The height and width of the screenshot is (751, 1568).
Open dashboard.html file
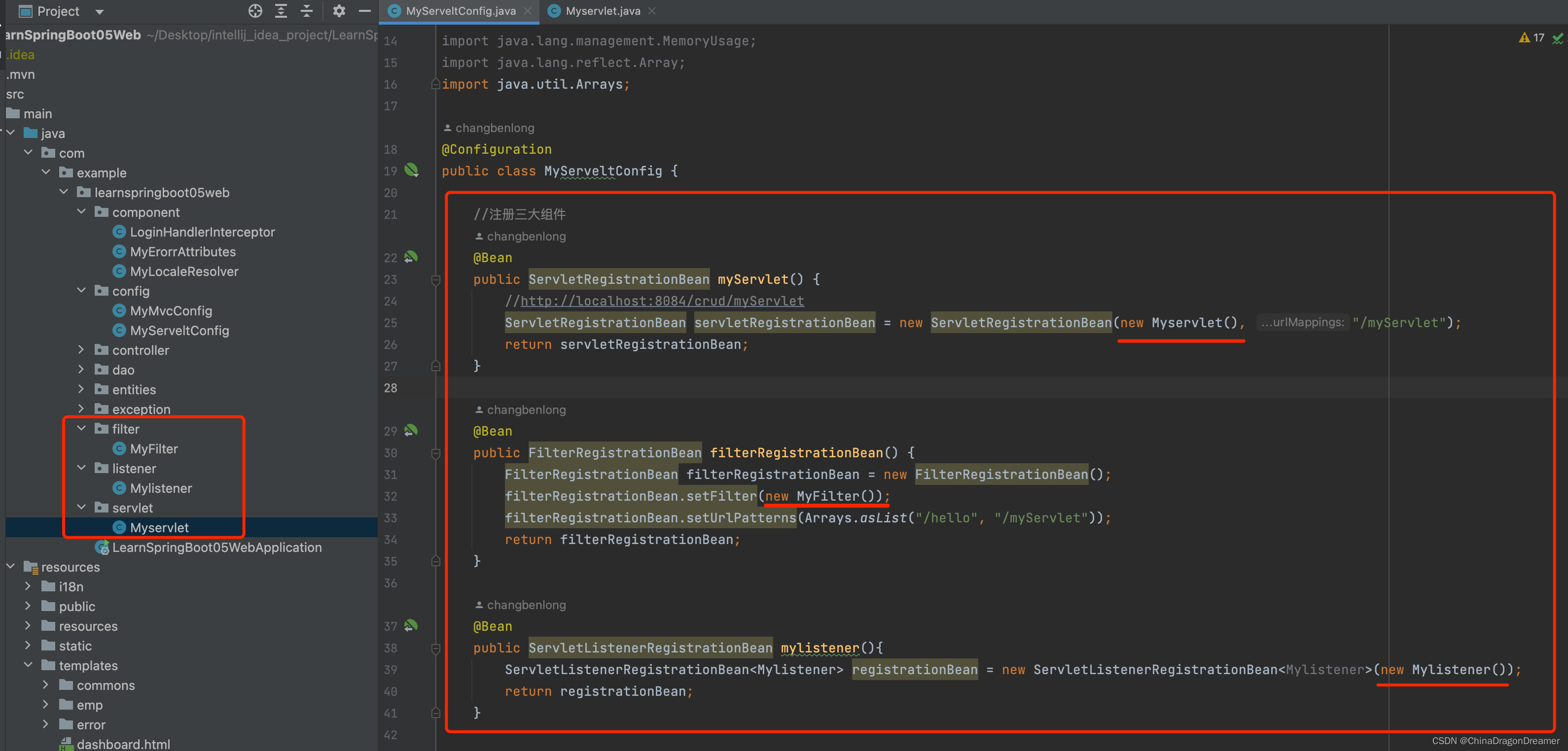(123, 744)
